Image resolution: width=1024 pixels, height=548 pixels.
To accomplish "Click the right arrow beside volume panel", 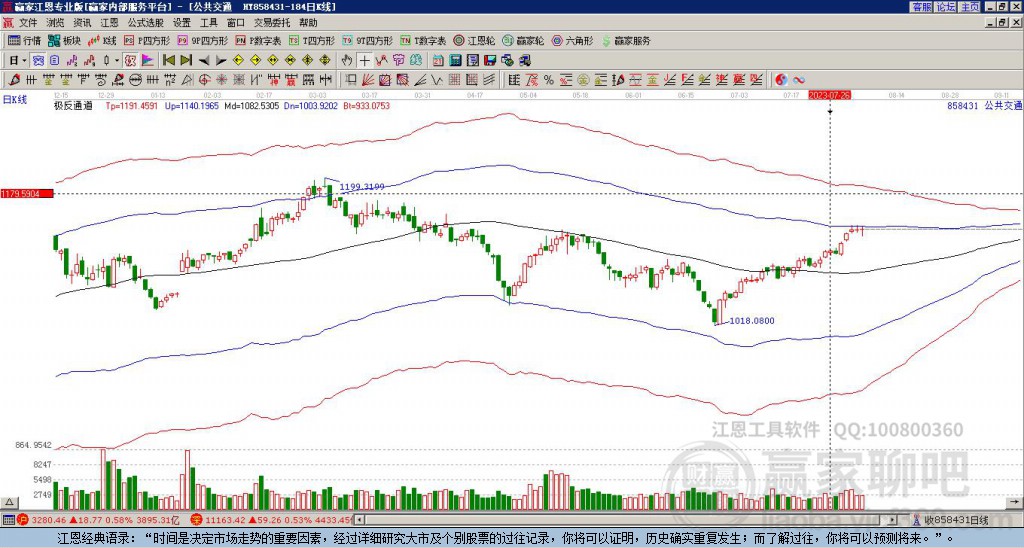I will pyautogui.click(x=1015, y=502).
